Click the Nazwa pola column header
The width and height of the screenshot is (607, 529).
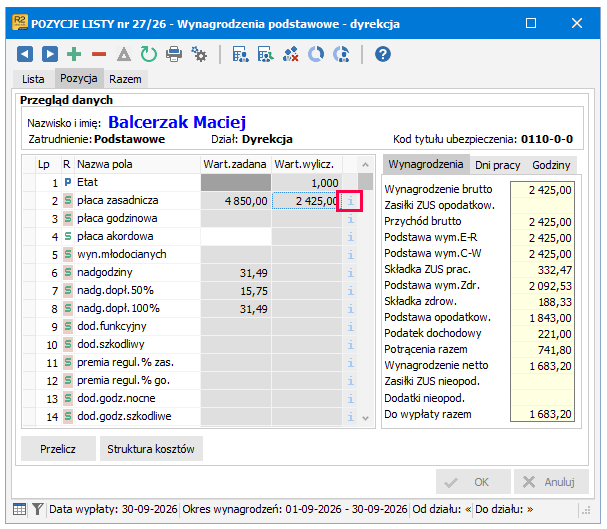(x=137, y=164)
